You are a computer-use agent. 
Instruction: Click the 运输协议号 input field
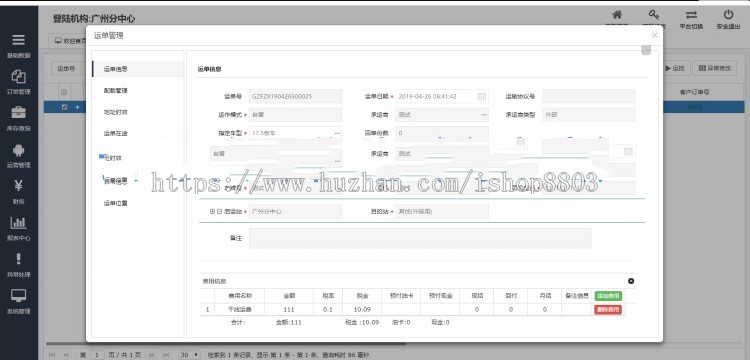coord(589,97)
